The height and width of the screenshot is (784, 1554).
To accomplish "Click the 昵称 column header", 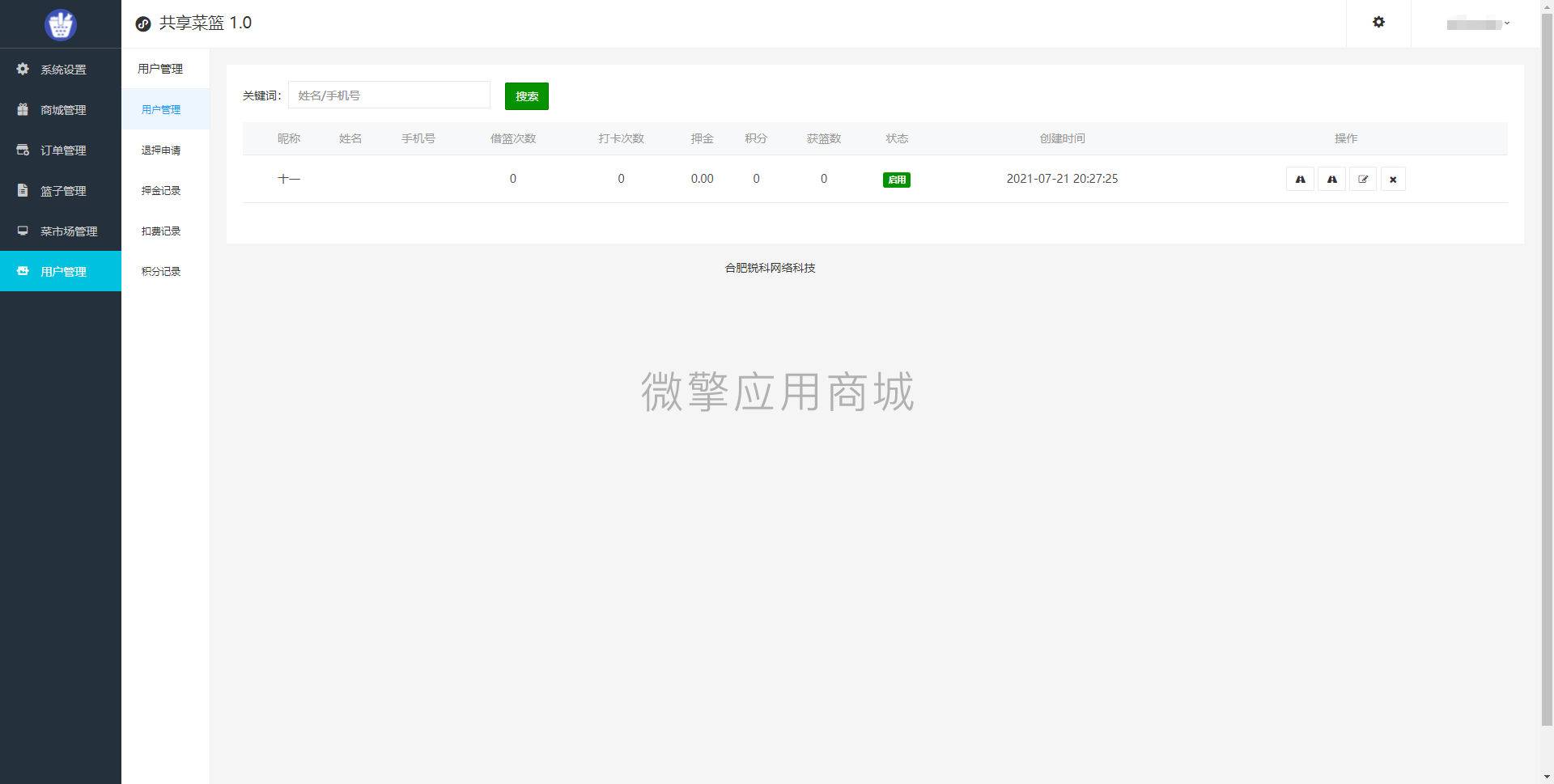I will coord(289,138).
